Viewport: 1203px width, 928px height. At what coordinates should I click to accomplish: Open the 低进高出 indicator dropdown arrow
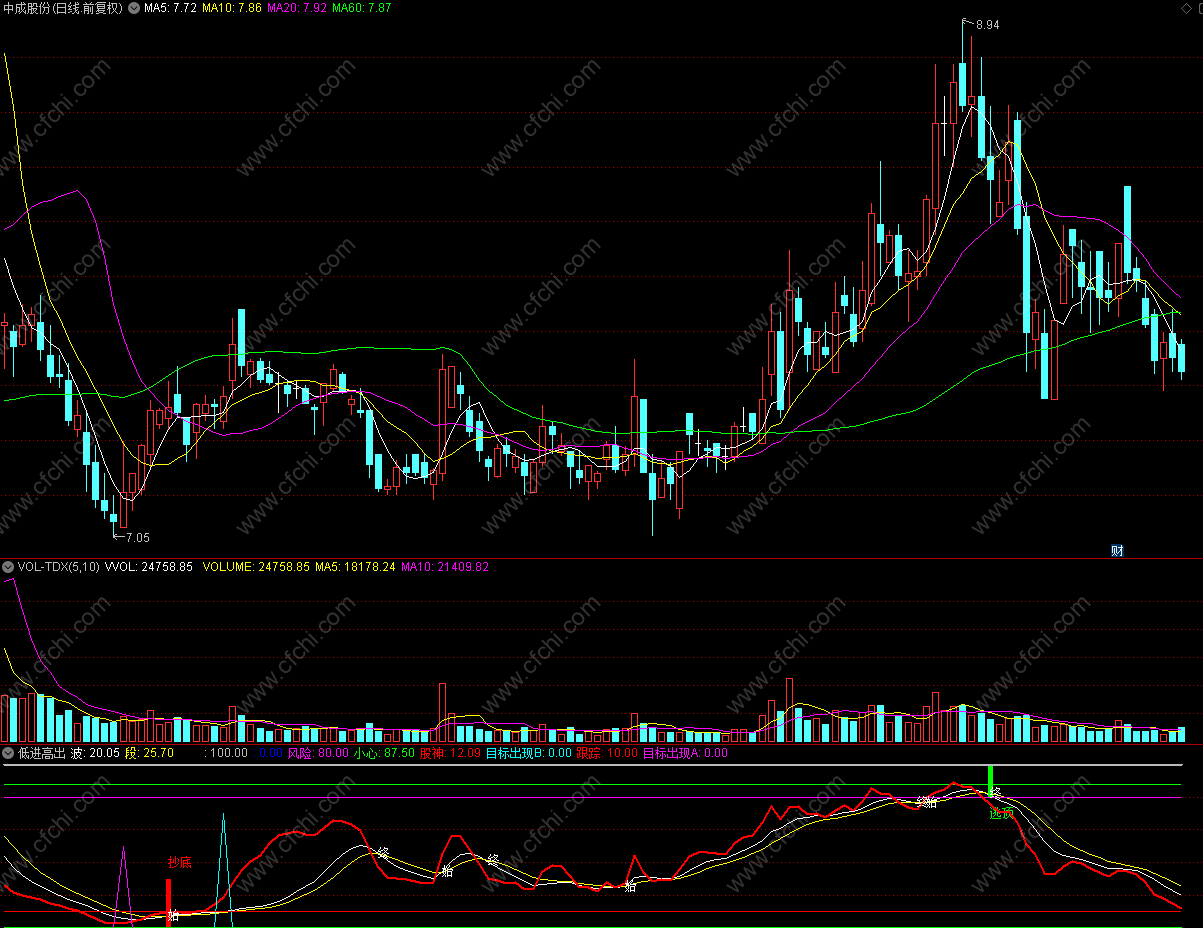[x=8, y=753]
